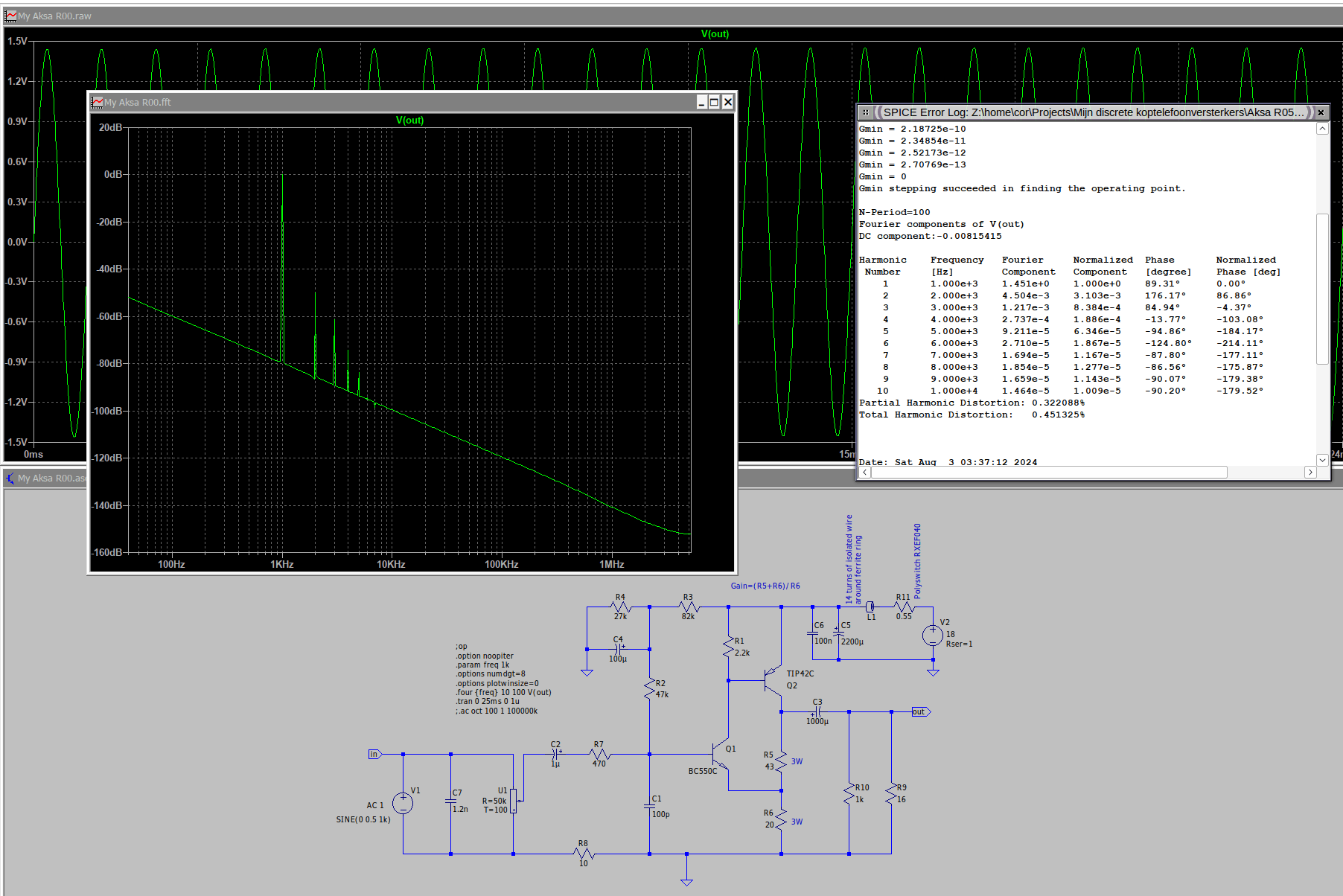Click the SPICE Error Log title bar icon
The width and height of the screenshot is (1343, 896).
tap(865, 112)
